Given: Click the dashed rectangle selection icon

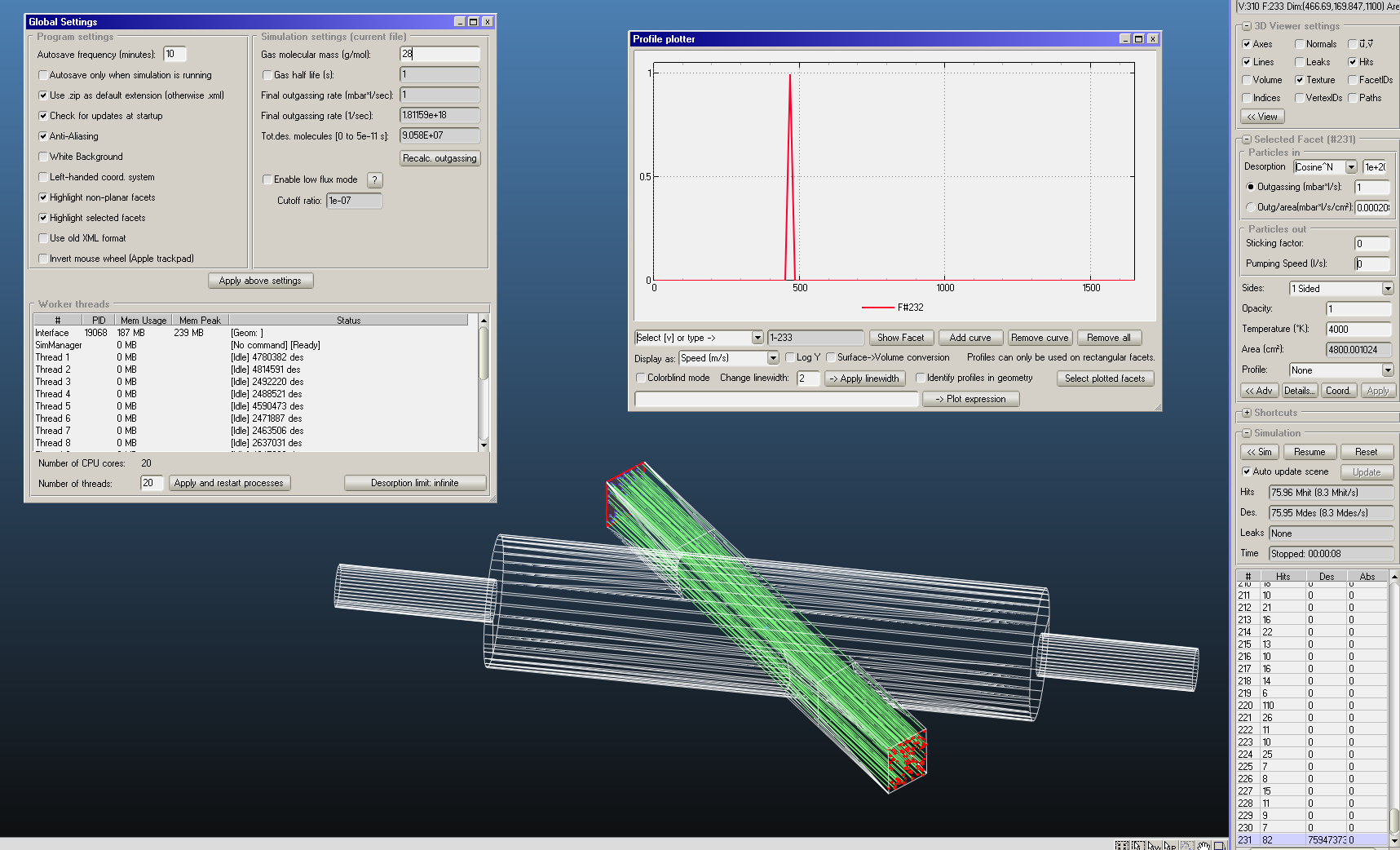Looking at the screenshot, I should pyautogui.click(x=1138, y=846).
